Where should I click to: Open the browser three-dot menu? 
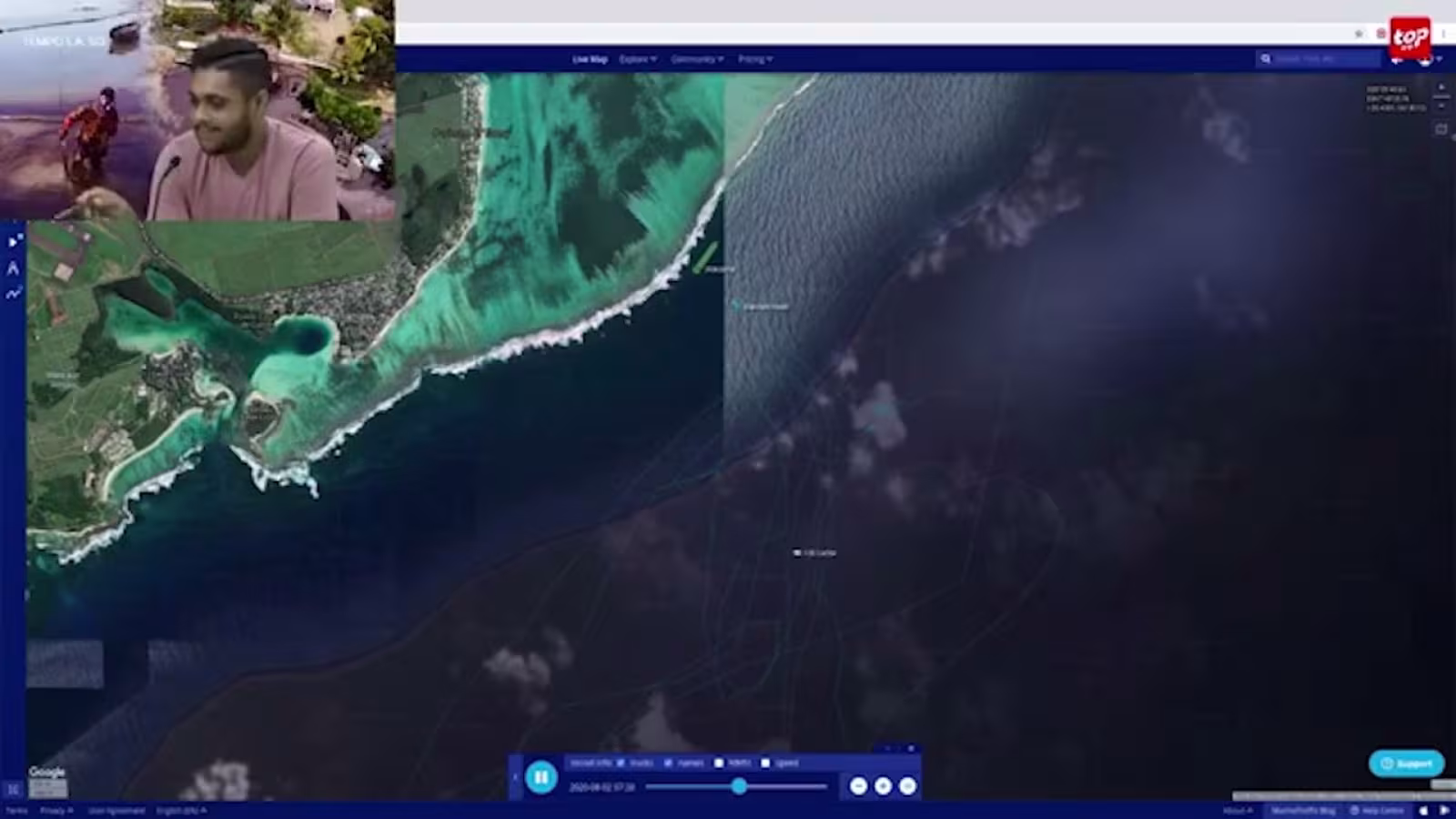pos(1443,34)
